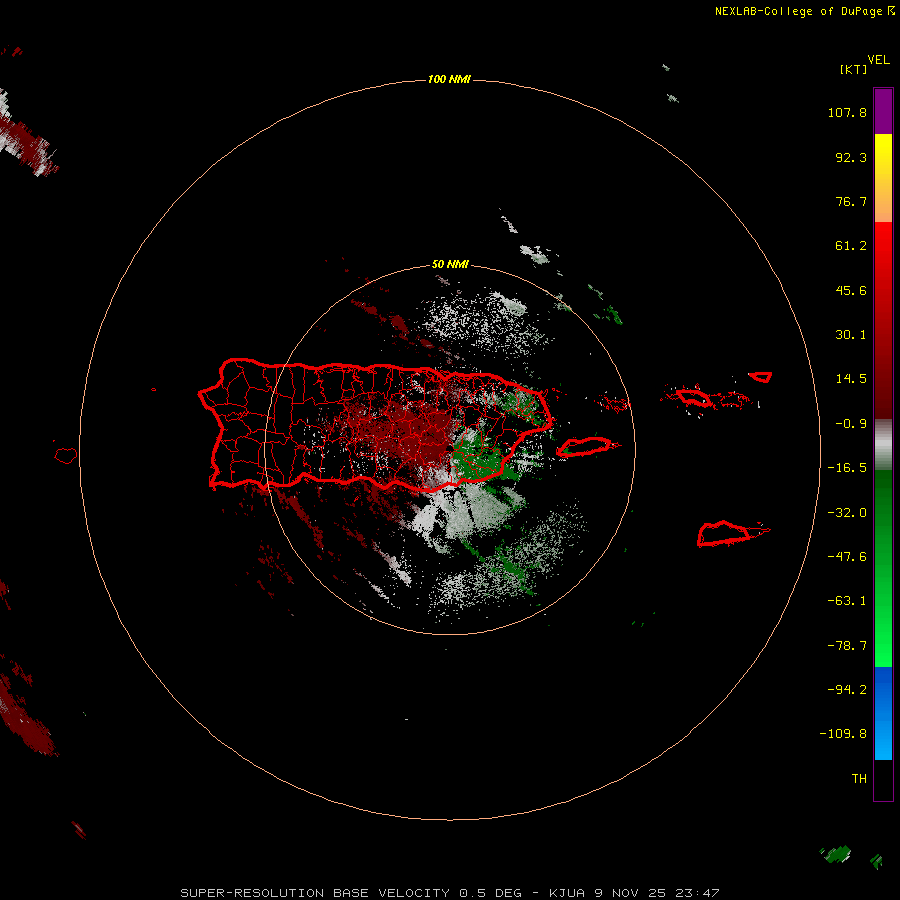Select the 30.1 scale value
The height and width of the screenshot is (900, 900).
[x=851, y=335]
